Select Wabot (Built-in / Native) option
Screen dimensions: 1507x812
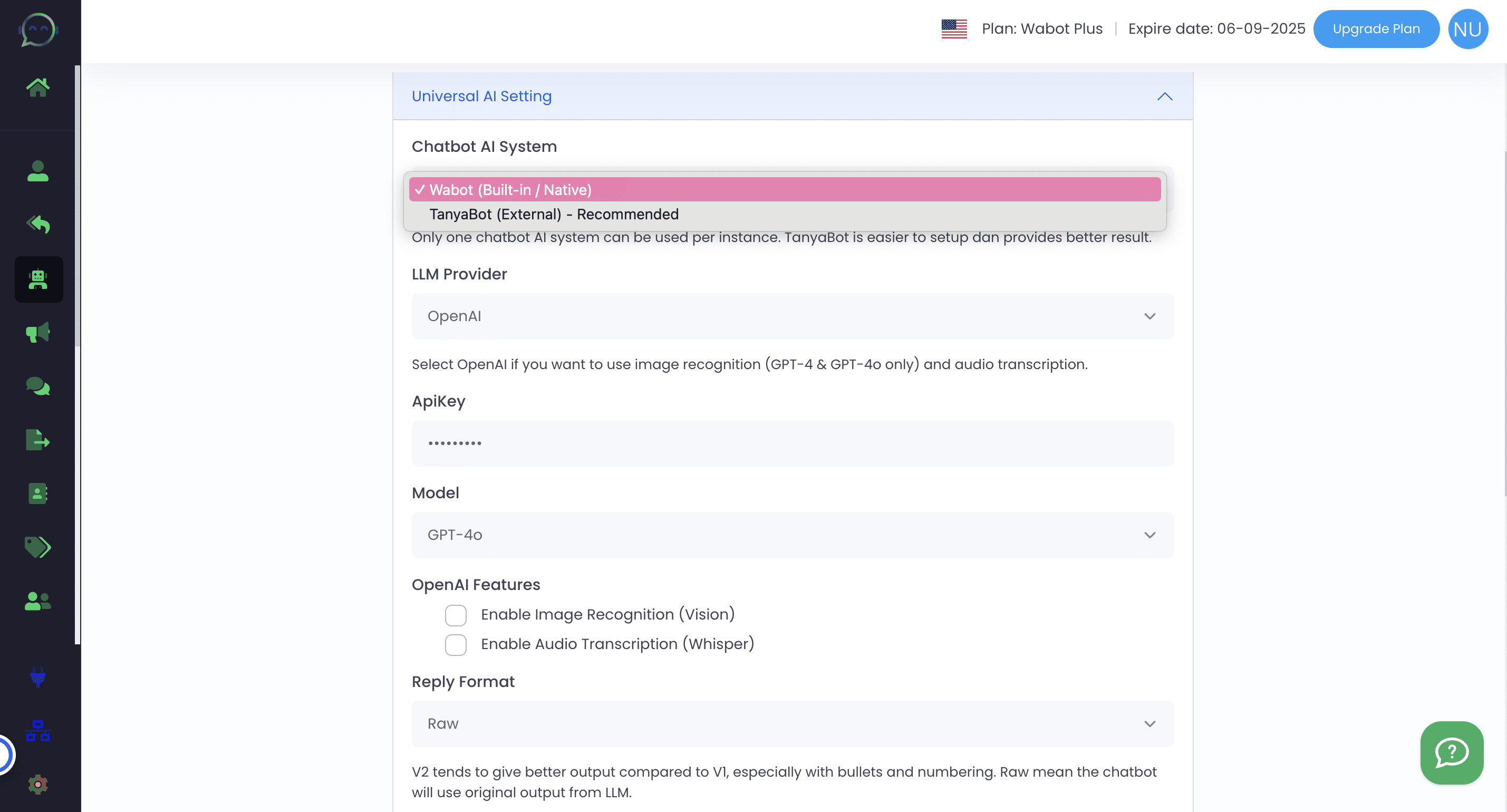click(785, 189)
